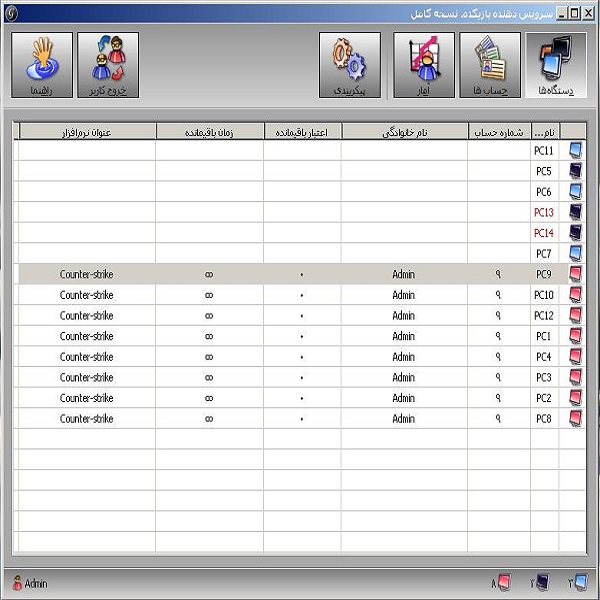Click اعتبار باقیمانده column header
Image resolution: width=600 pixels, height=600 pixels.
[302, 131]
